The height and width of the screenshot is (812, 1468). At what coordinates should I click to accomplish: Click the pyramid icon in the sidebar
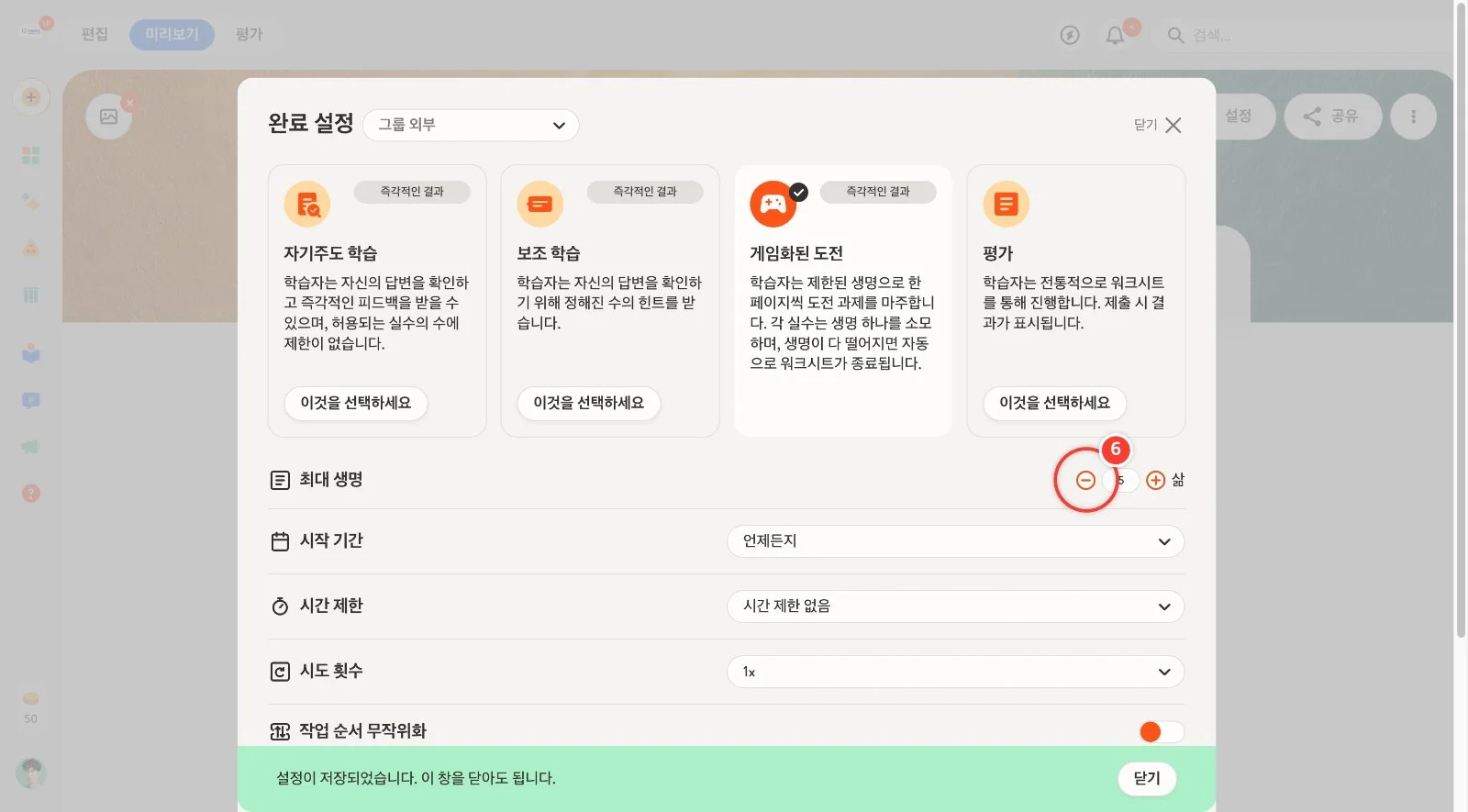click(x=31, y=248)
